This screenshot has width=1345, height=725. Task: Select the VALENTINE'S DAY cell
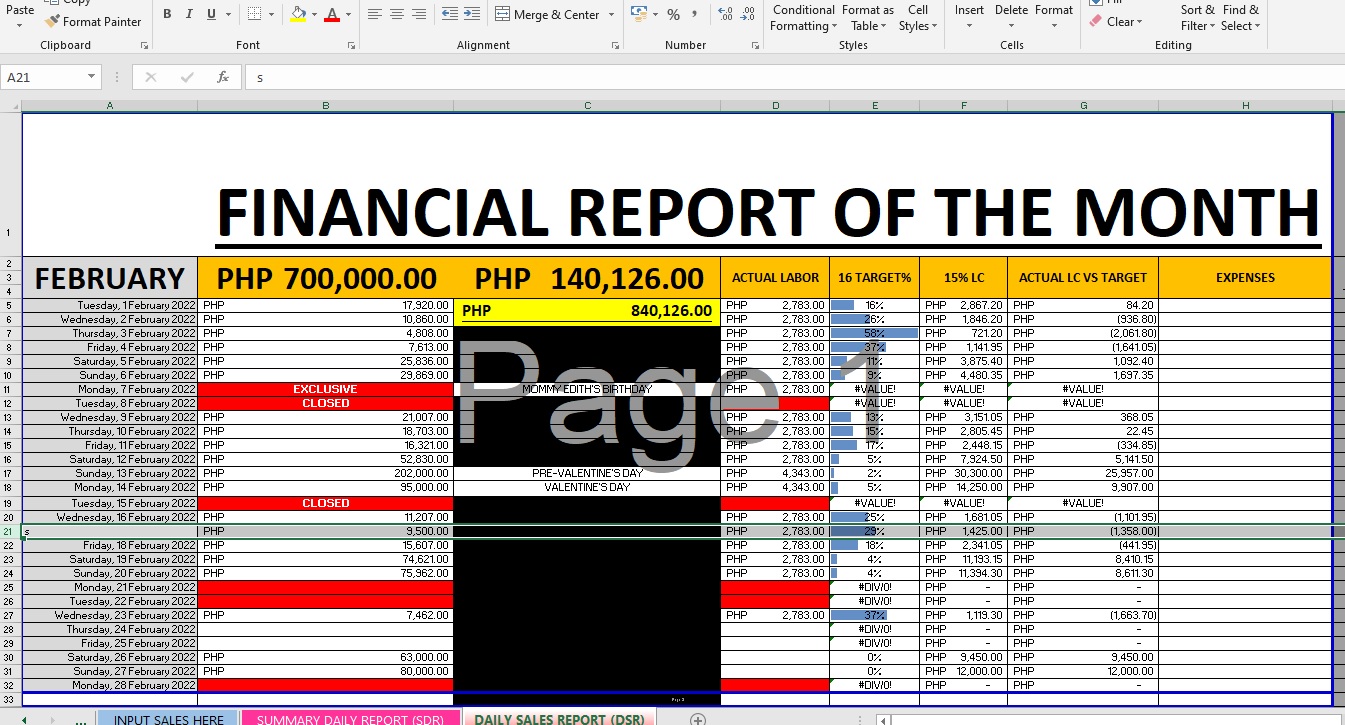(x=587, y=487)
